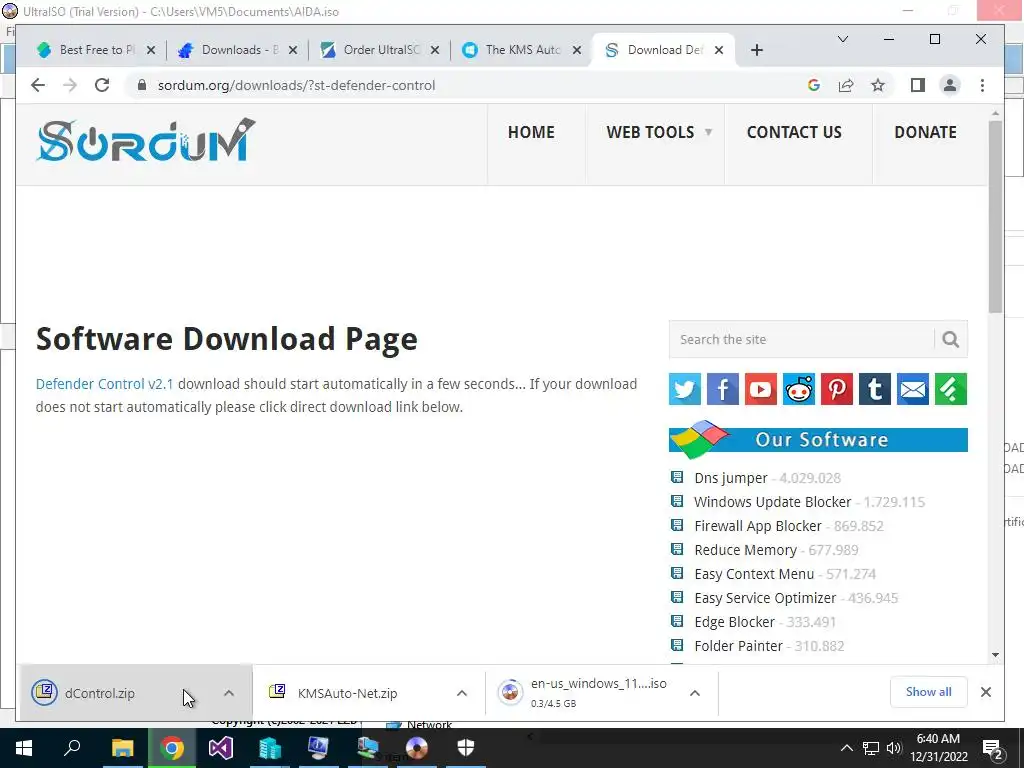This screenshot has height=768, width=1024.
Task: Open the browser side panel icon
Action: pos(918,85)
